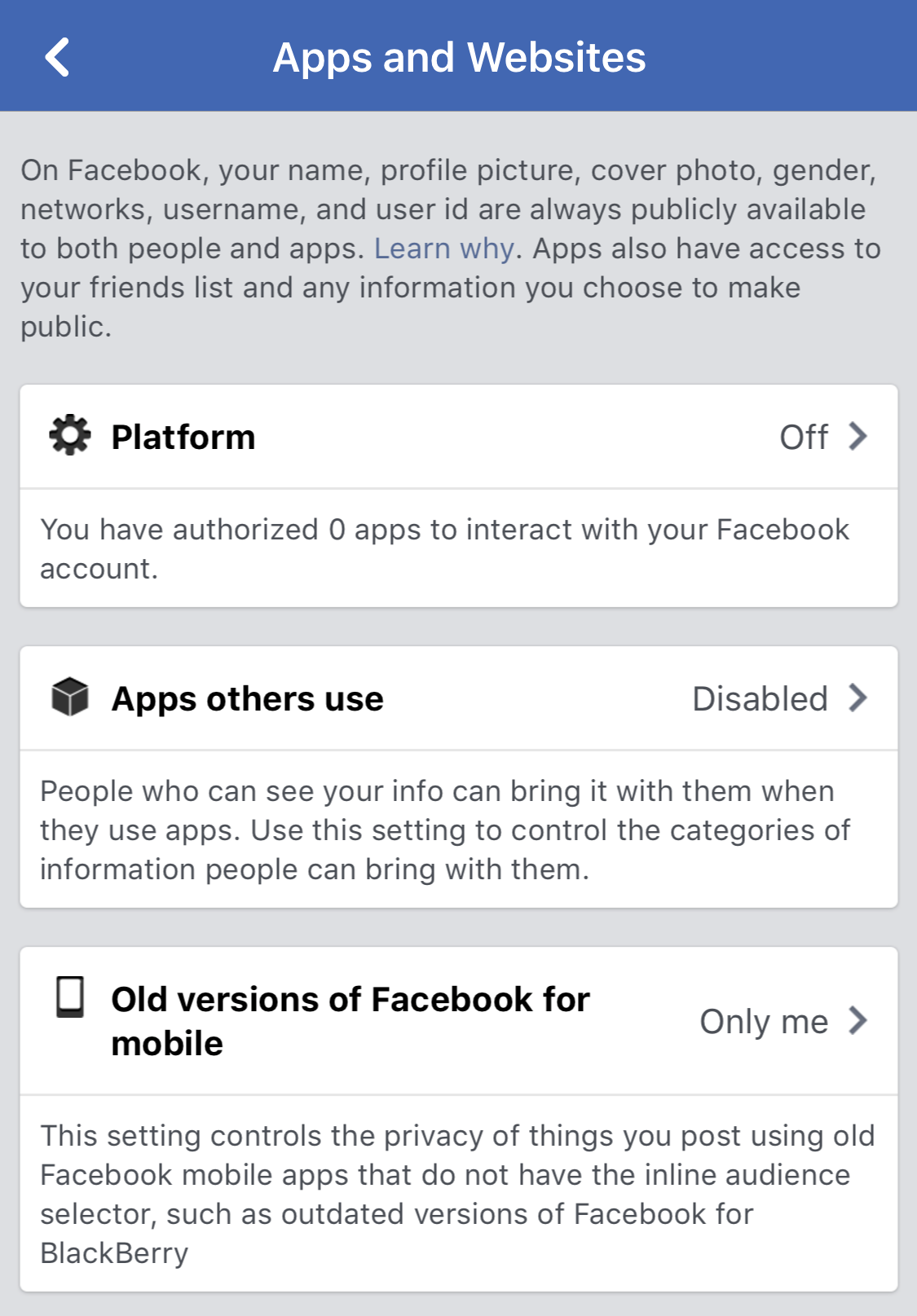The image size is (917, 1316).
Task: Open the Learn why link
Action: click(444, 249)
